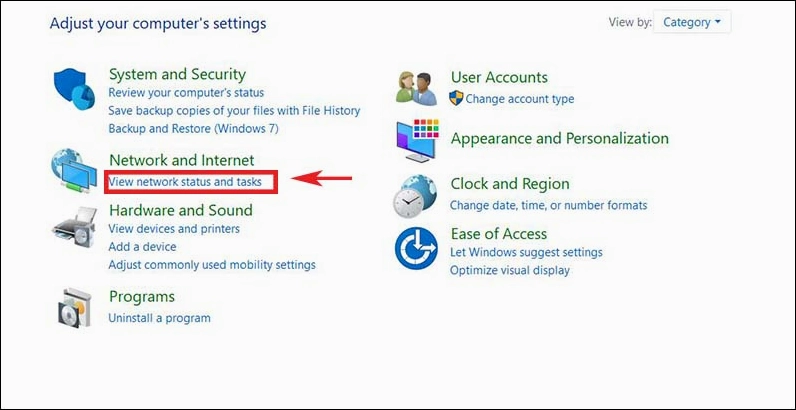Open the View by Category dropdown
The height and width of the screenshot is (410, 796).
pyautogui.click(x=692, y=22)
